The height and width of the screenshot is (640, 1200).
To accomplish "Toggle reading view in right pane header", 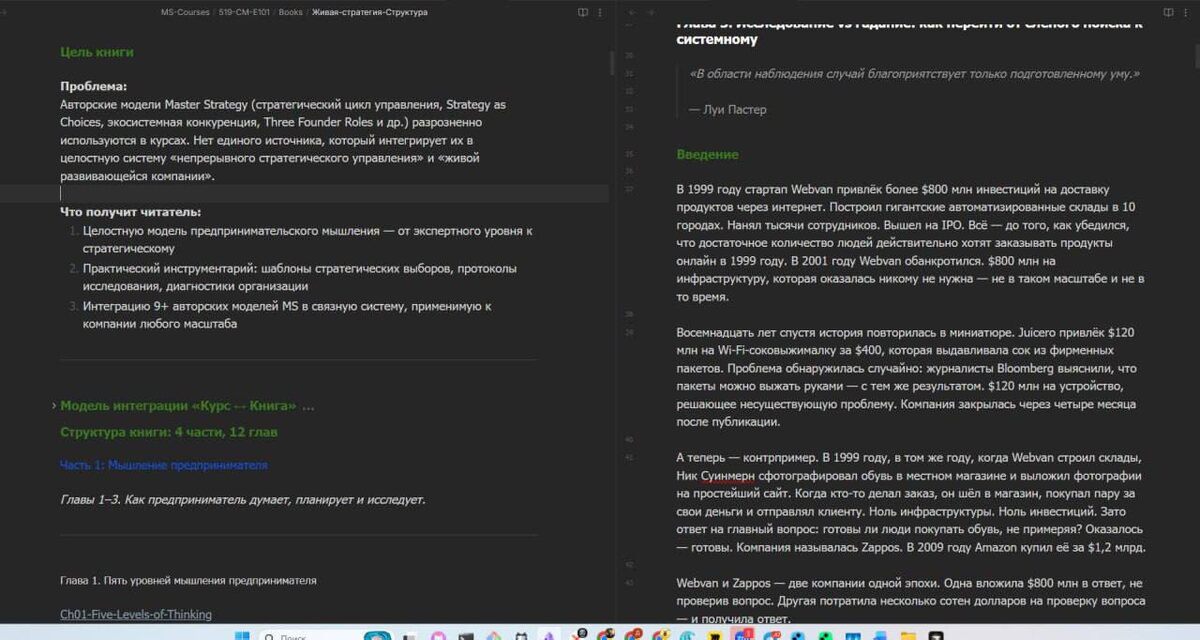I will tap(1168, 12).
